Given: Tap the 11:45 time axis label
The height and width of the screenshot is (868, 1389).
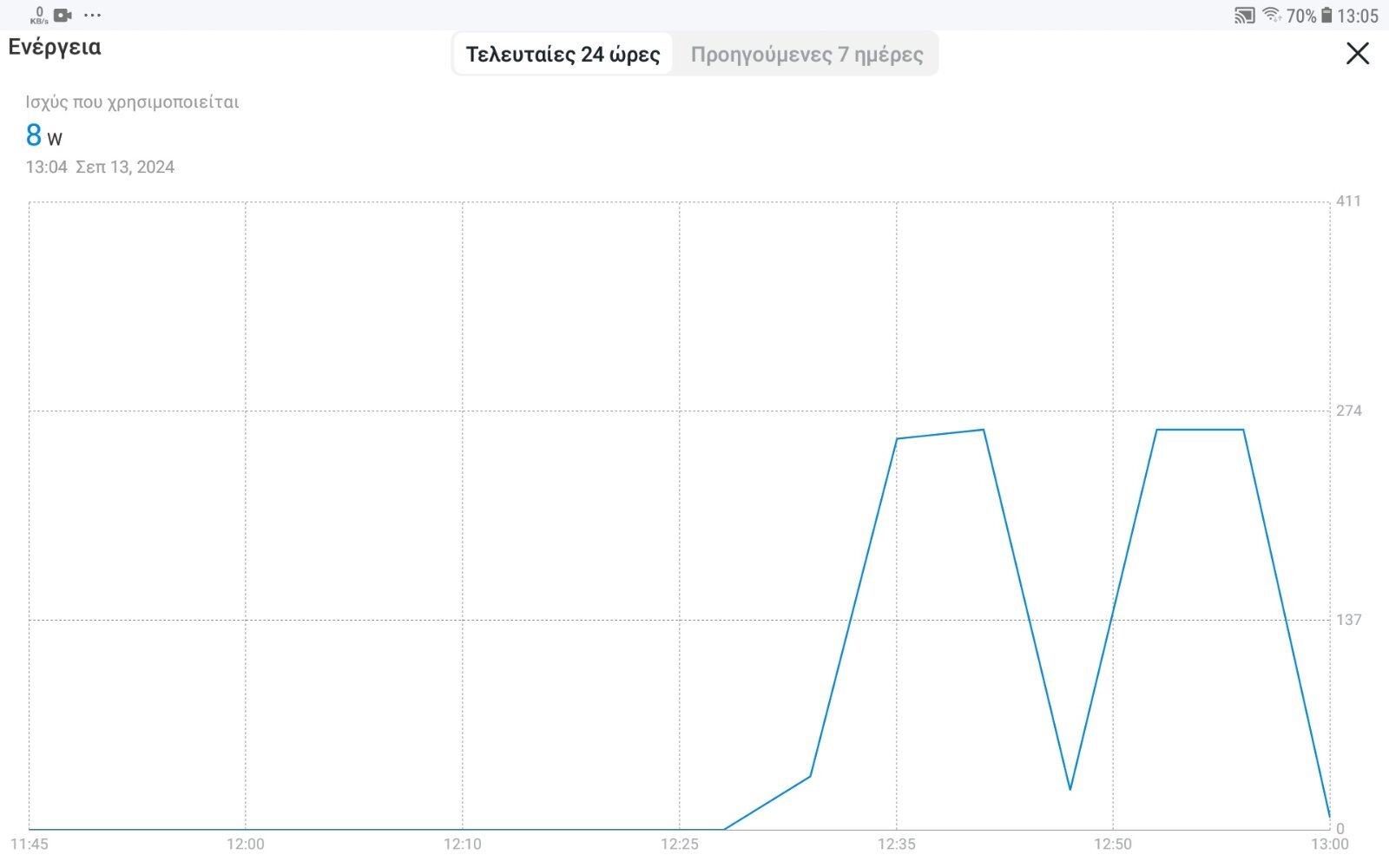Looking at the screenshot, I should point(30,844).
